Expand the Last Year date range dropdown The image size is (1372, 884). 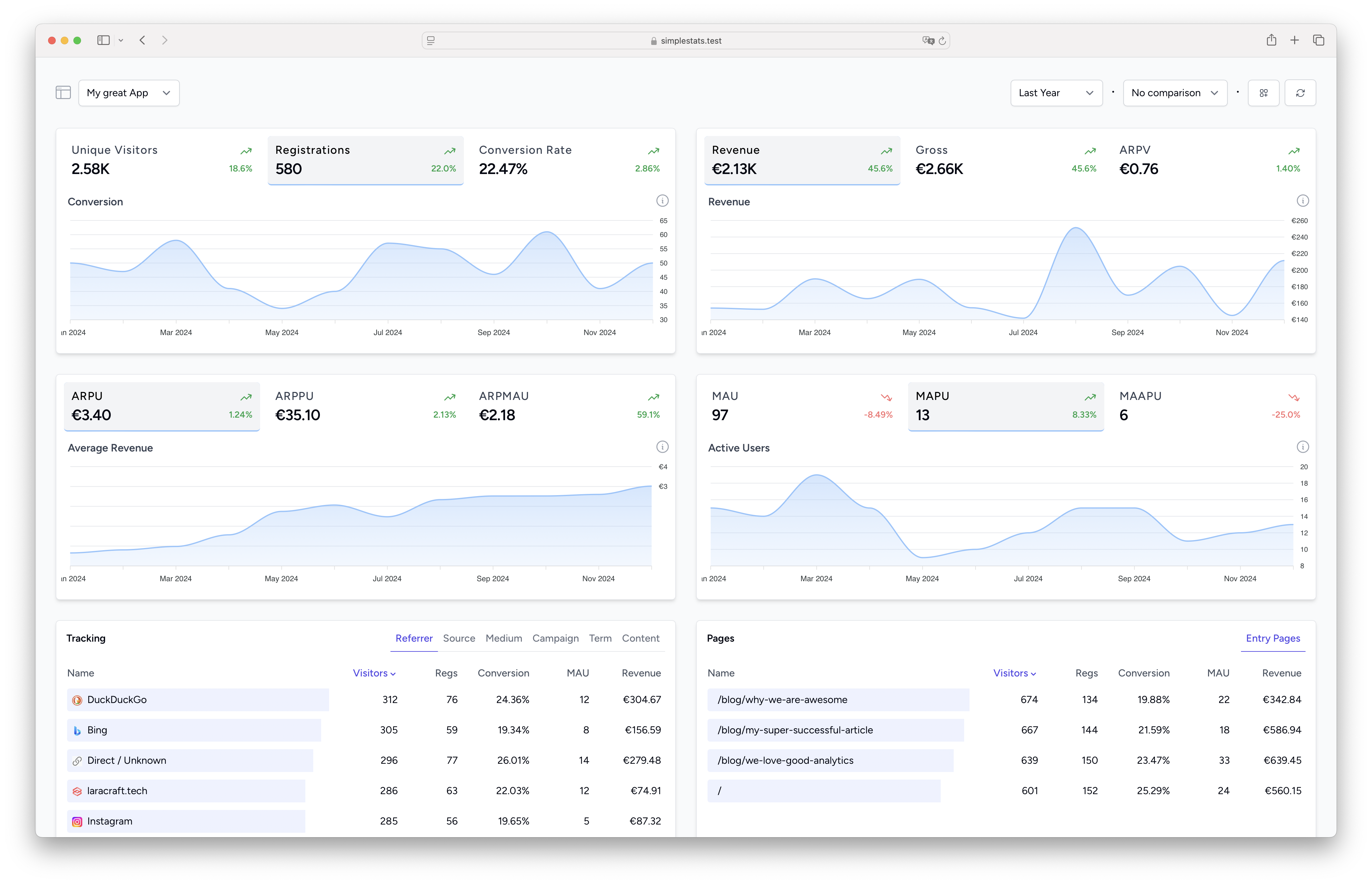pos(1056,93)
